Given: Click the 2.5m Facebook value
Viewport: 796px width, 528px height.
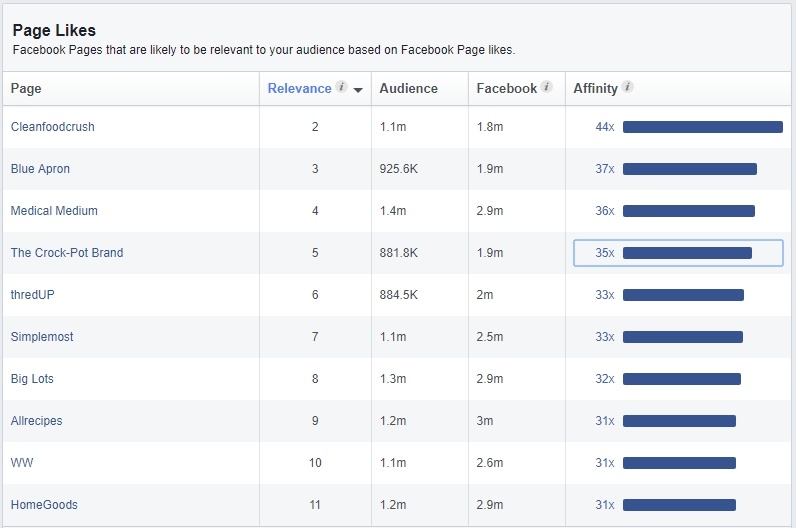Looking at the screenshot, I should pos(490,337).
